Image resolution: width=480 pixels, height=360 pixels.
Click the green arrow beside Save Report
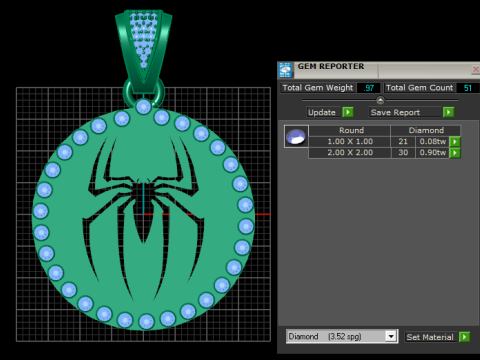click(x=448, y=112)
